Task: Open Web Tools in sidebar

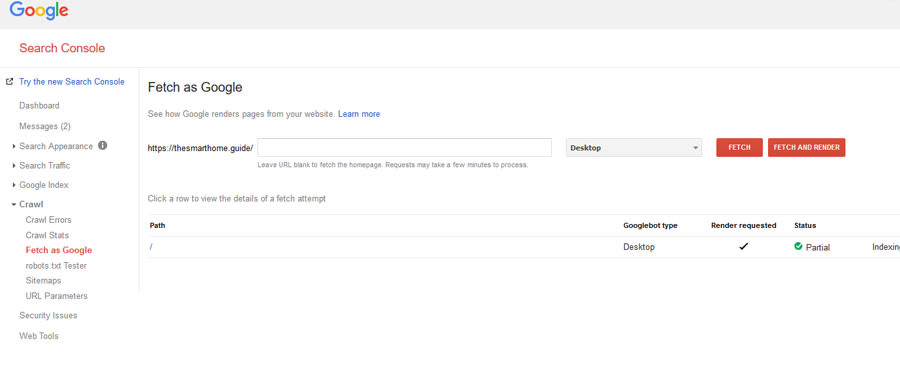Action: [39, 336]
